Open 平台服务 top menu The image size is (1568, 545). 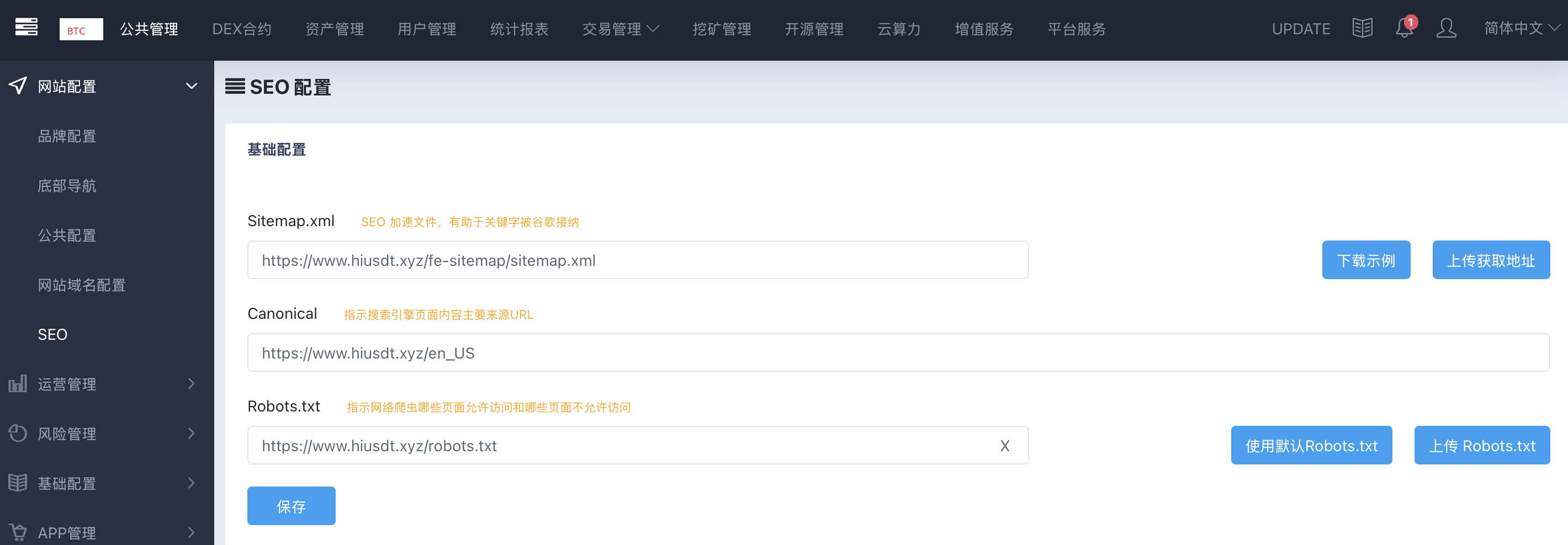click(1077, 29)
